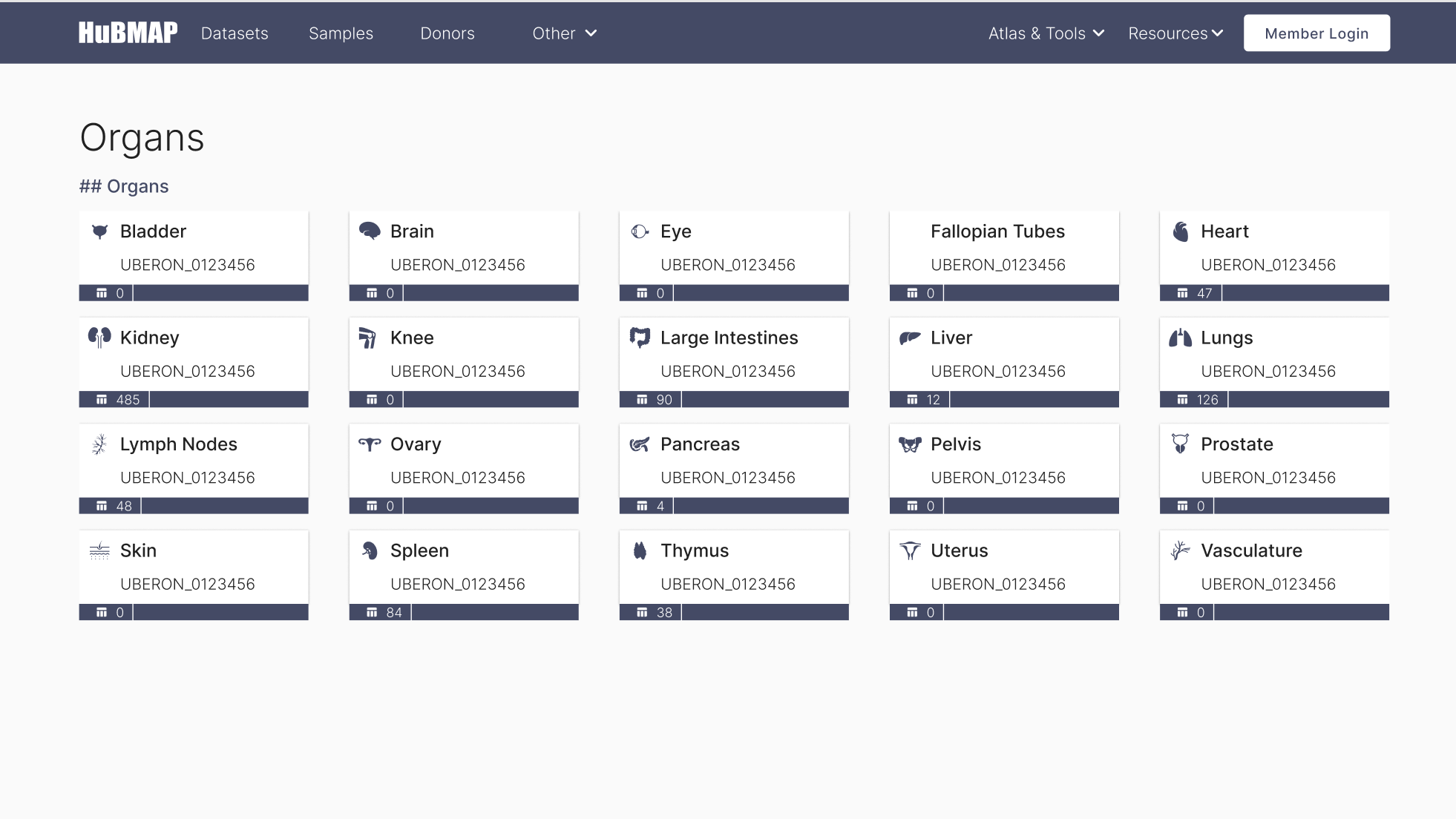Screen dimensions: 1456x819
Task: Click the HuBMAP logo
Action: 127,33
